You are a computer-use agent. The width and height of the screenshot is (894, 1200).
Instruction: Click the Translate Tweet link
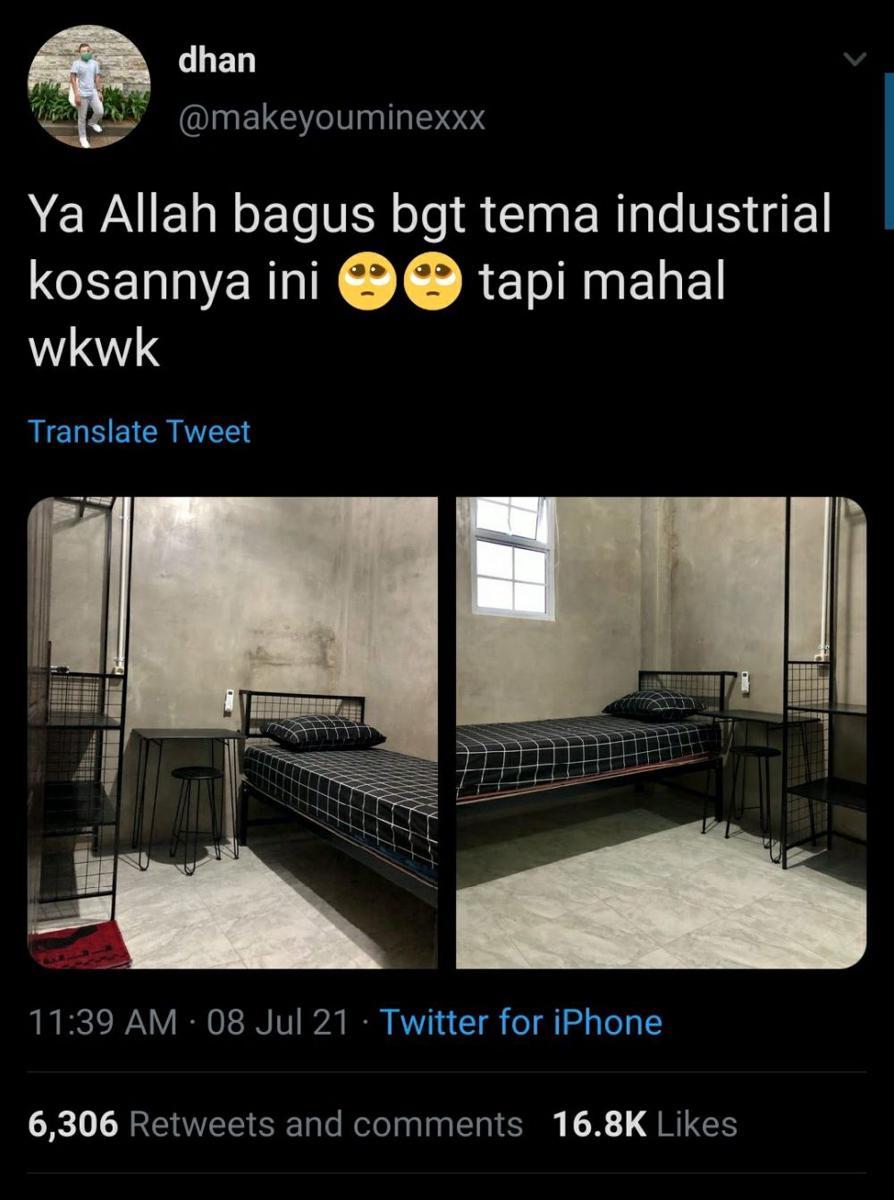pos(139,432)
